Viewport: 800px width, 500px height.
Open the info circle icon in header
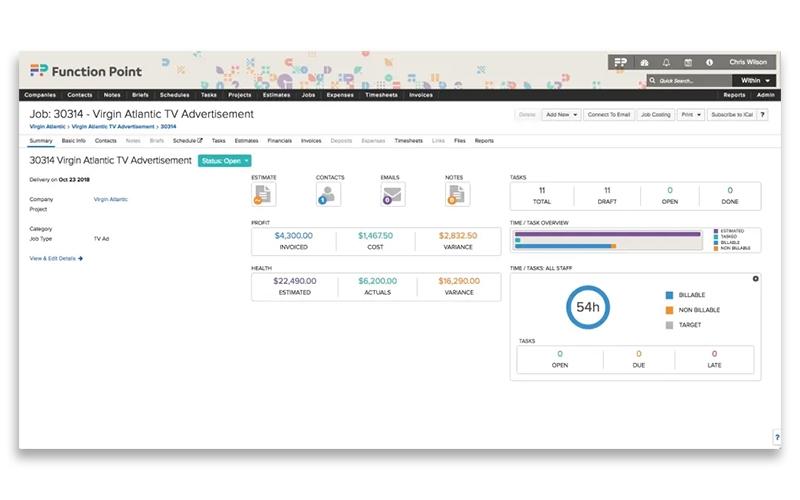[709, 62]
